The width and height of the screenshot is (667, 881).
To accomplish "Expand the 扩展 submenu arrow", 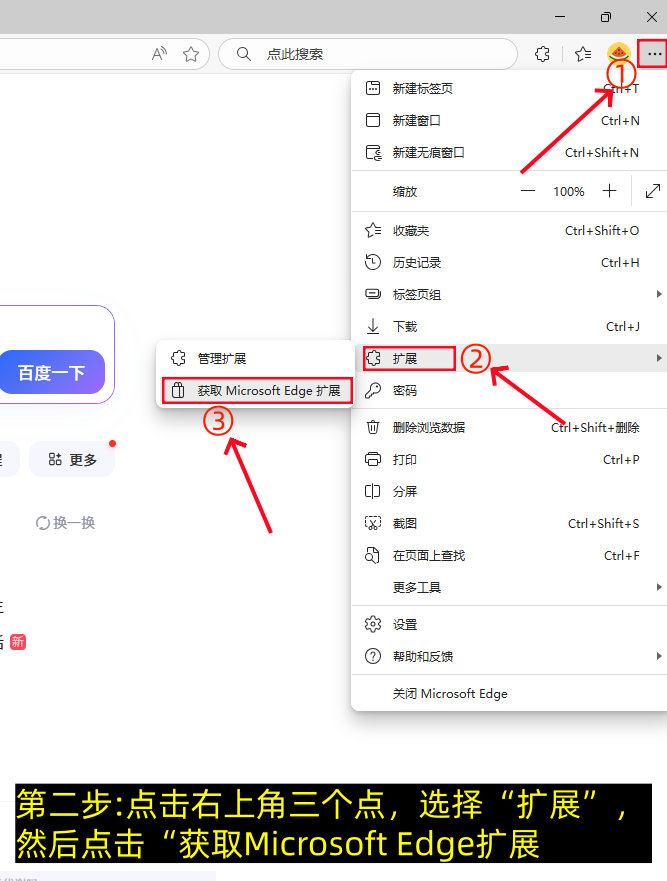I will pos(659,358).
